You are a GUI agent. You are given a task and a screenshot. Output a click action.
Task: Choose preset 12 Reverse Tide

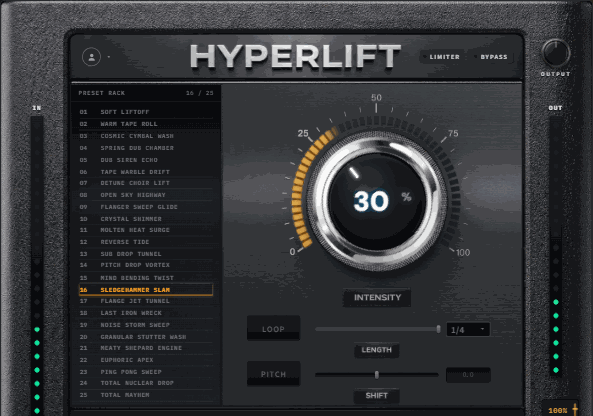click(x=146, y=242)
